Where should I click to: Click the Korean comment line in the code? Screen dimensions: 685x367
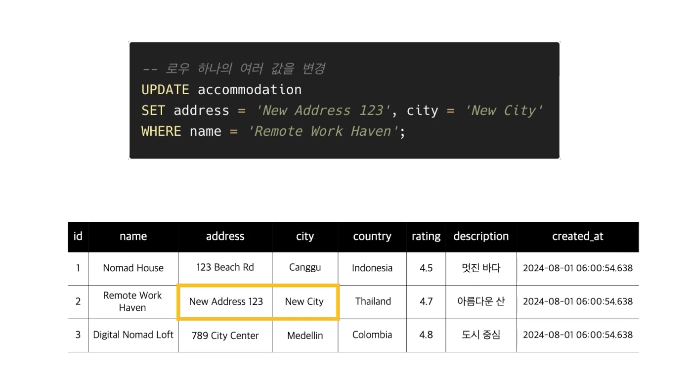pyautogui.click(x=234, y=69)
